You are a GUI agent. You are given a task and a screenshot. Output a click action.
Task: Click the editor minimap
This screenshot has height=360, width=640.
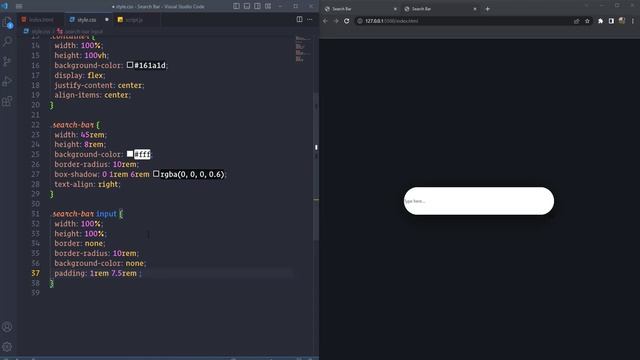303,49
